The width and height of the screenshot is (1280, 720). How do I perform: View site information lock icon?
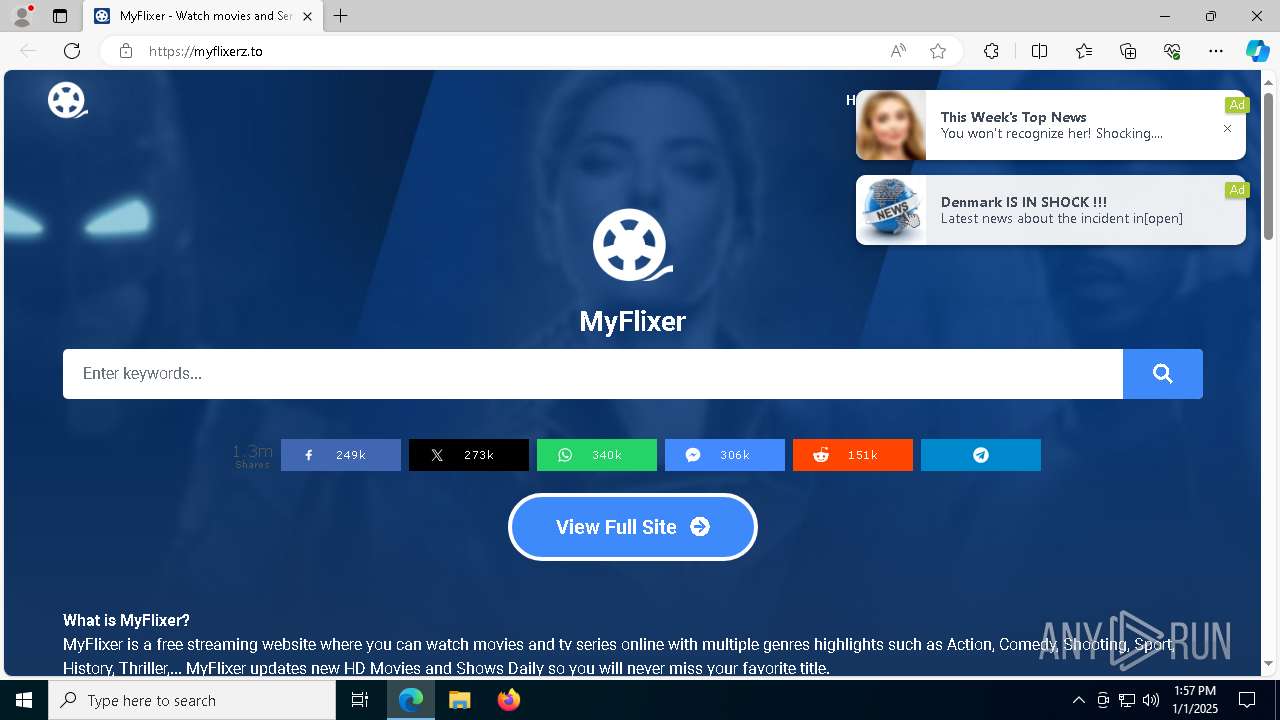[x=125, y=51]
